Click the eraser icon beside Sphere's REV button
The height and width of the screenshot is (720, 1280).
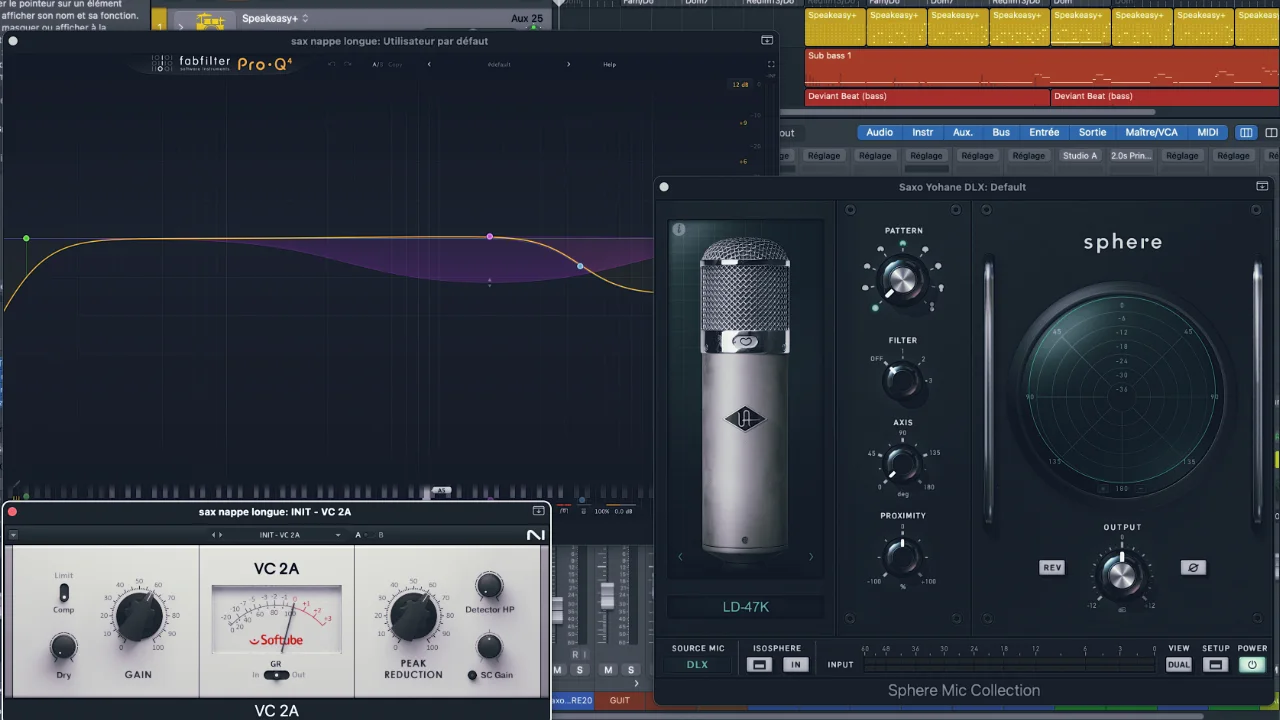coord(1192,567)
